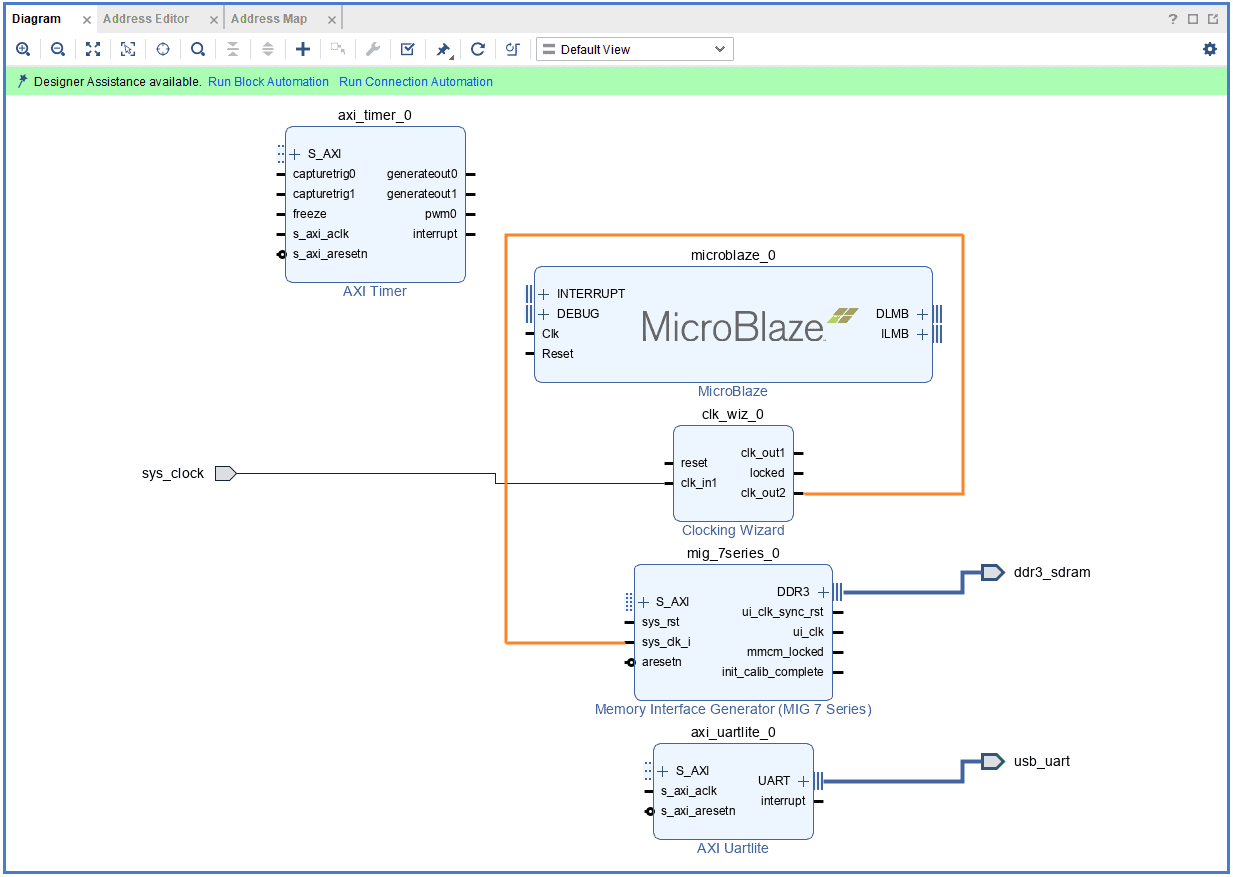Click the pin toolbar icon
Viewport: 1233px width, 877px height.
tap(443, 49)
